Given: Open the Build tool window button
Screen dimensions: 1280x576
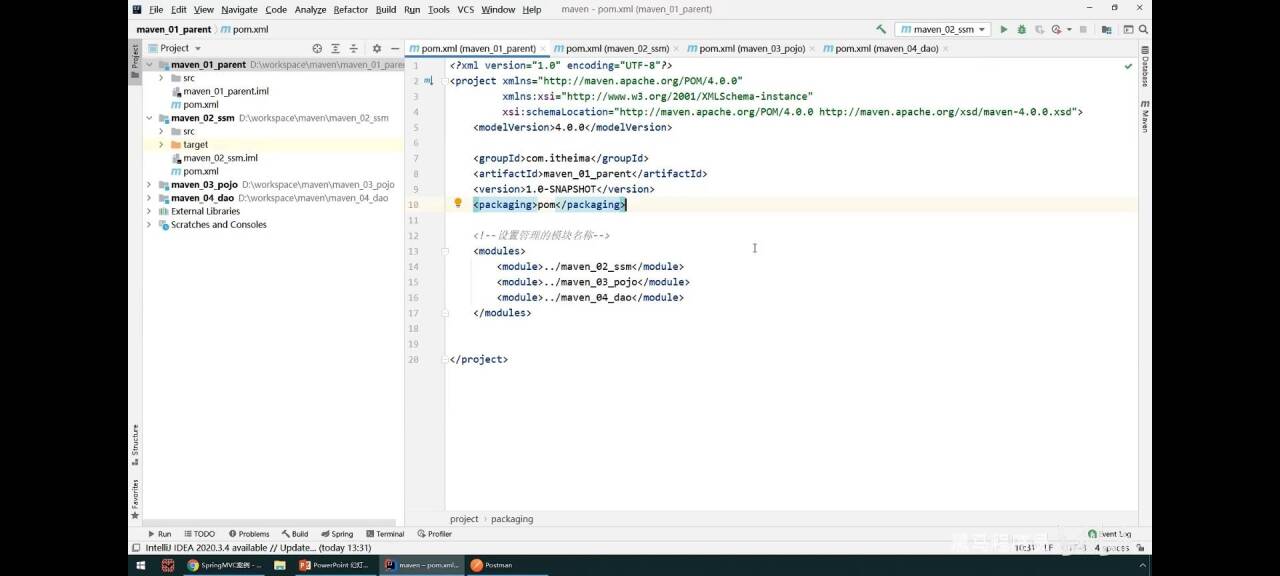Looking at the screenshot, I should click(x=295, y=534).
